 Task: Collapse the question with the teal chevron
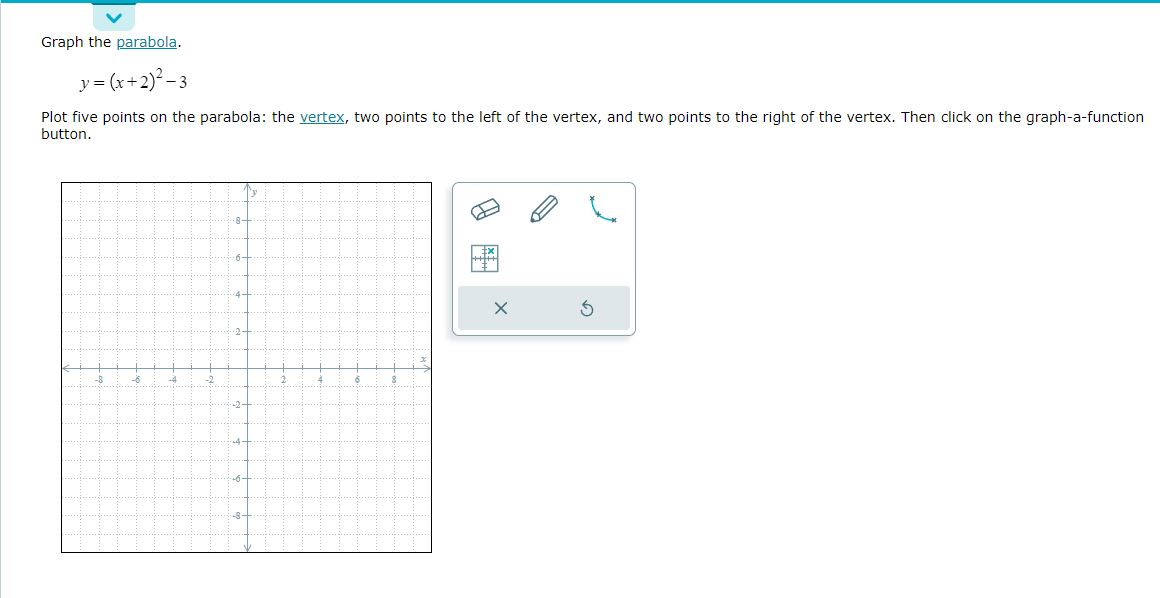113,16
